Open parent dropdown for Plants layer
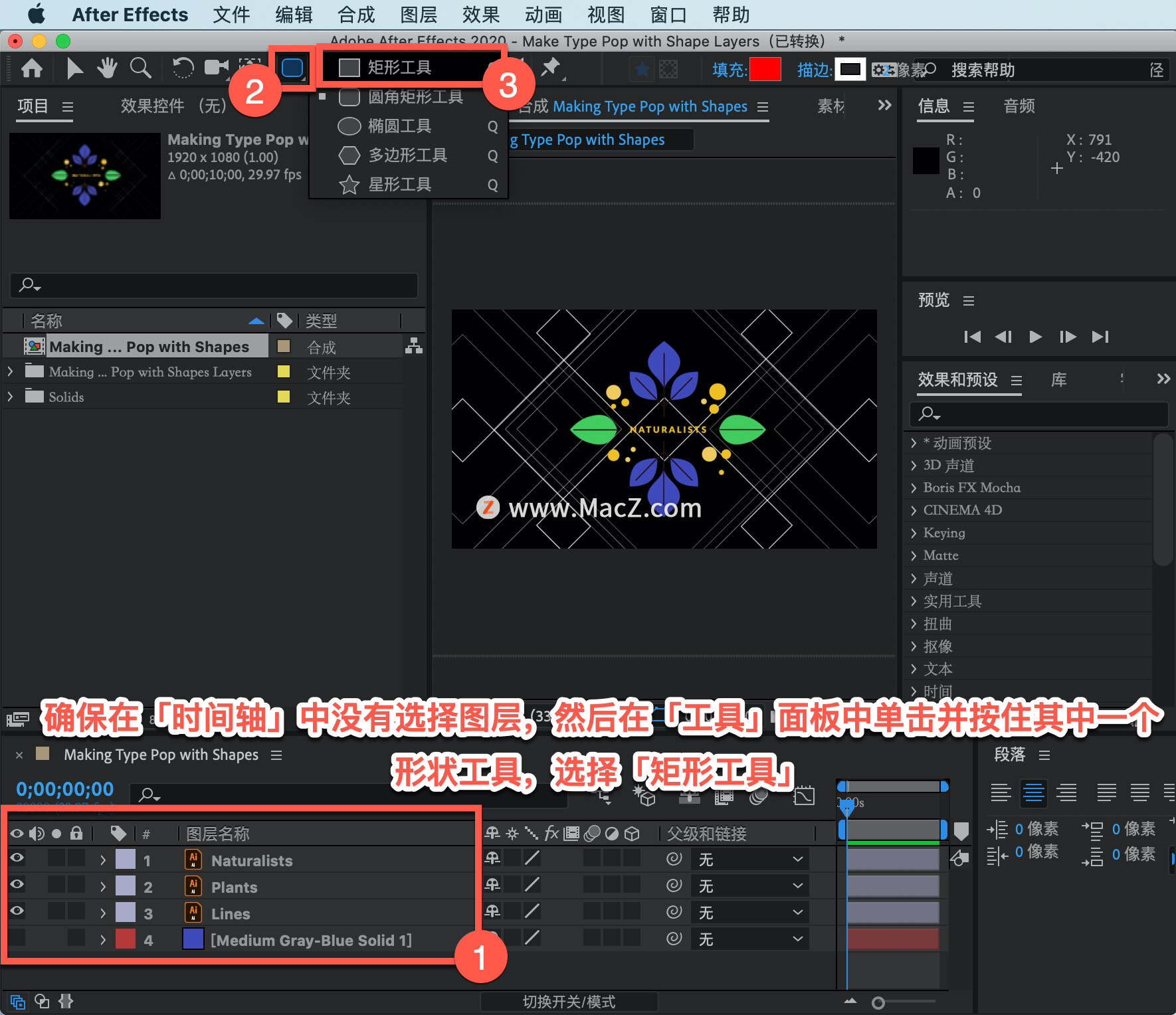The image size is (1176, 1015). point(749,886)
